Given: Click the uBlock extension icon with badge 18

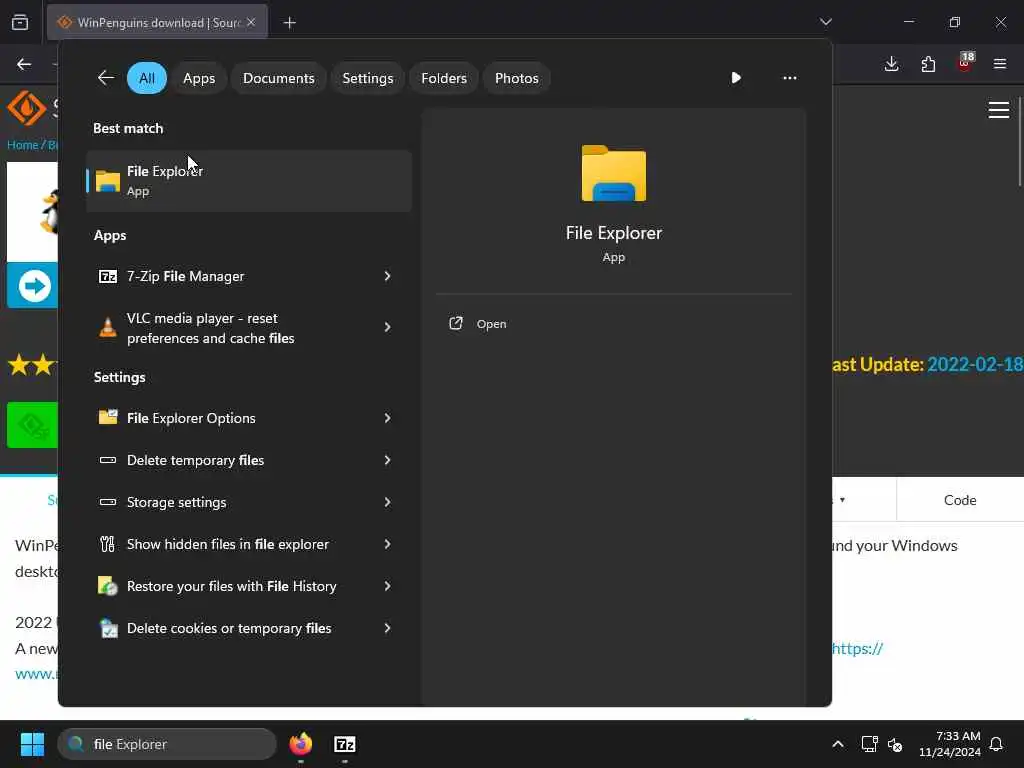Looking at the screenshot, I should pyautogui.click(x=965, y=63).
